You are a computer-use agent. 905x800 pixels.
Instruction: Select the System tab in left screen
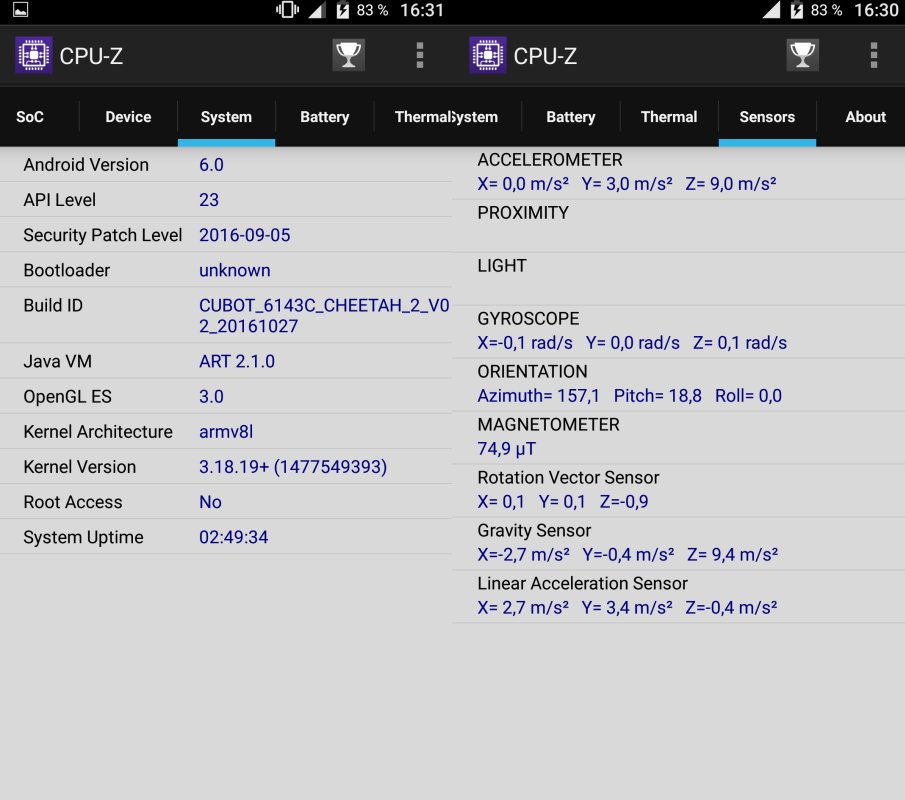[226, 117]
